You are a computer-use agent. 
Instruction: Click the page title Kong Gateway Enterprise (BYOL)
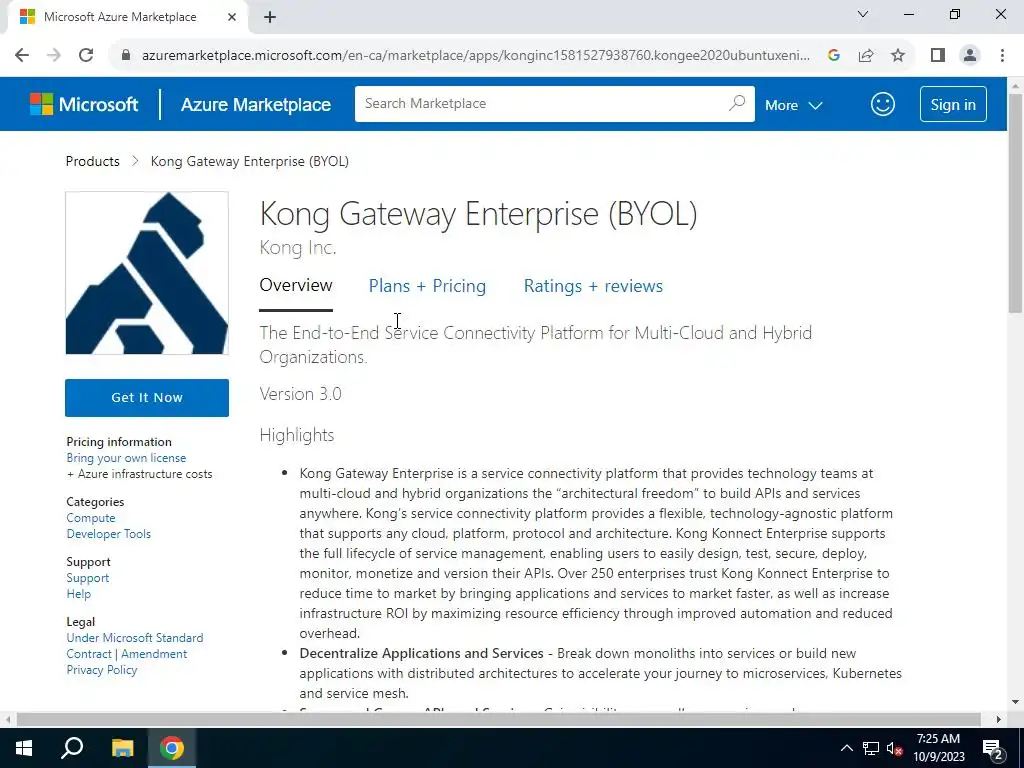478,214
